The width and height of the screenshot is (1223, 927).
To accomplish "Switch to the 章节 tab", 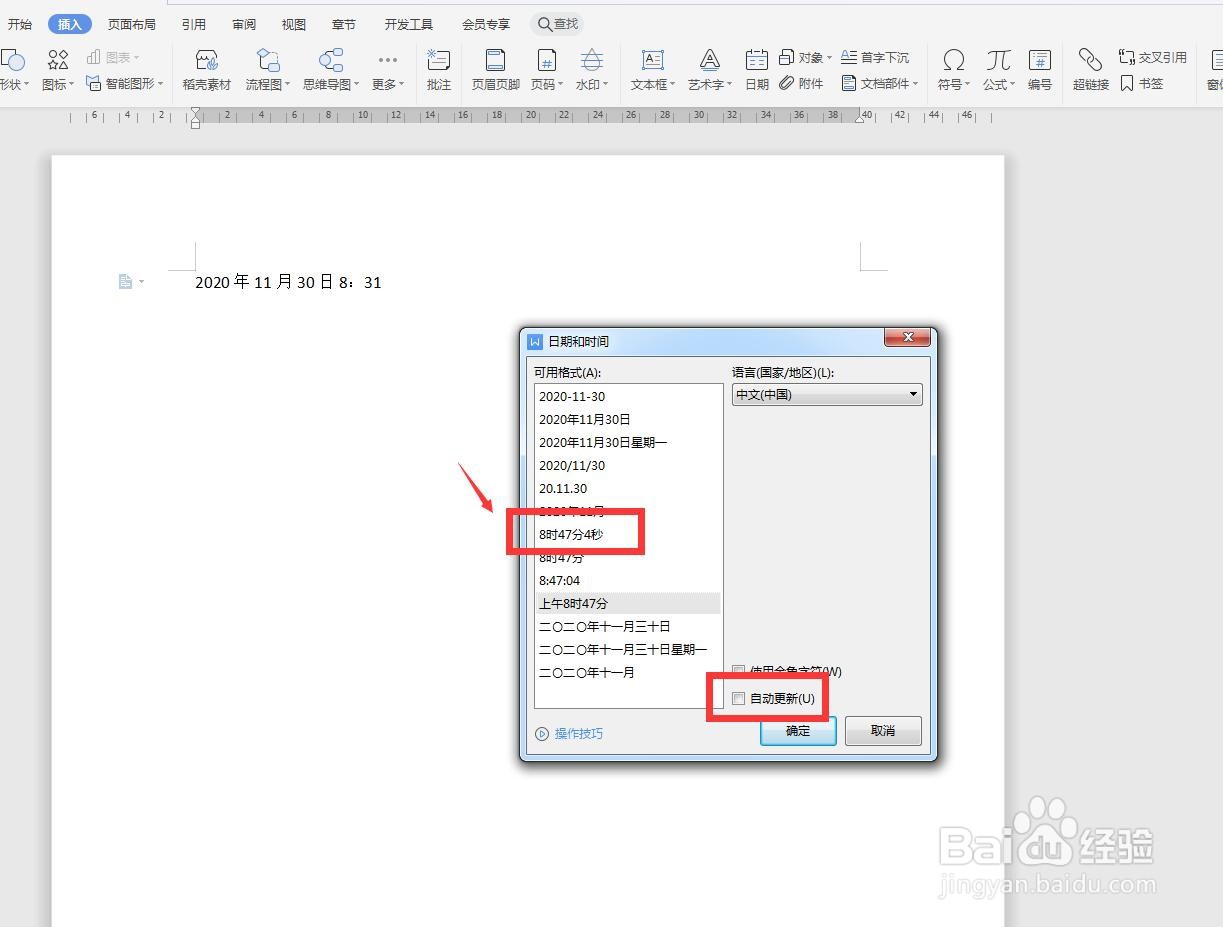I will (344, 24).
